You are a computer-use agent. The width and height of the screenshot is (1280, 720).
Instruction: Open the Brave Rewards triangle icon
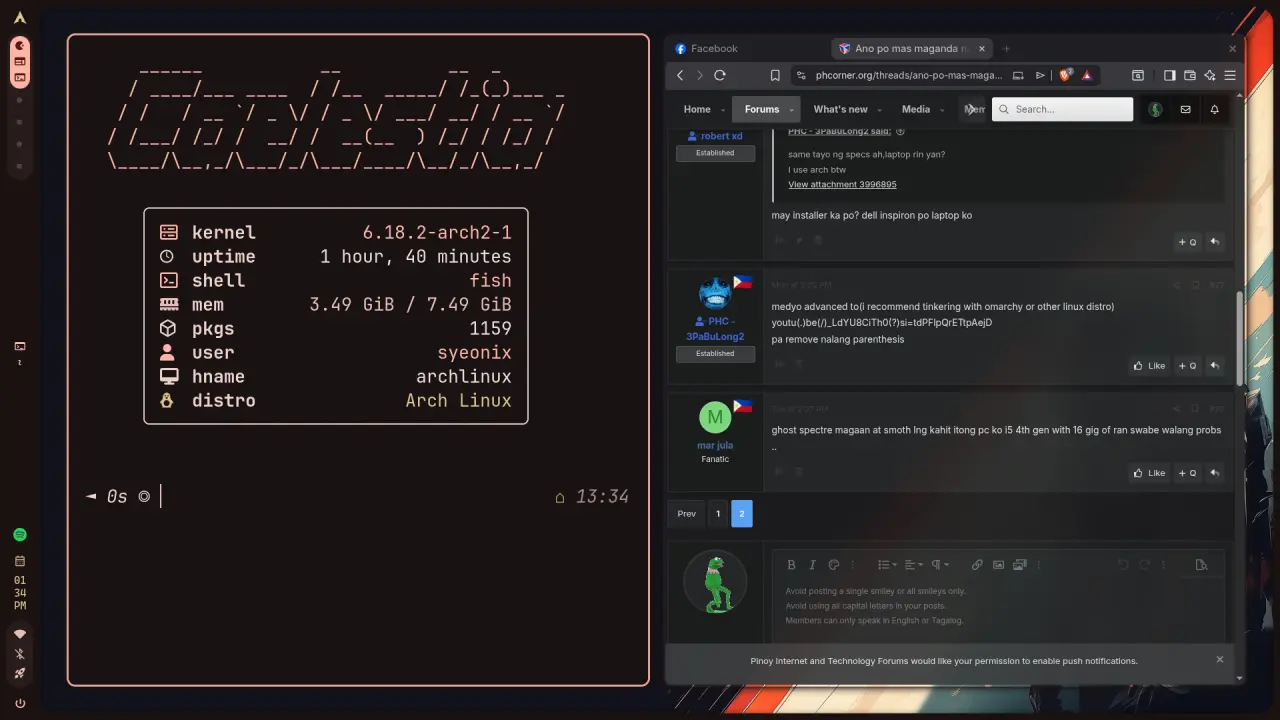pos(1086,75)
